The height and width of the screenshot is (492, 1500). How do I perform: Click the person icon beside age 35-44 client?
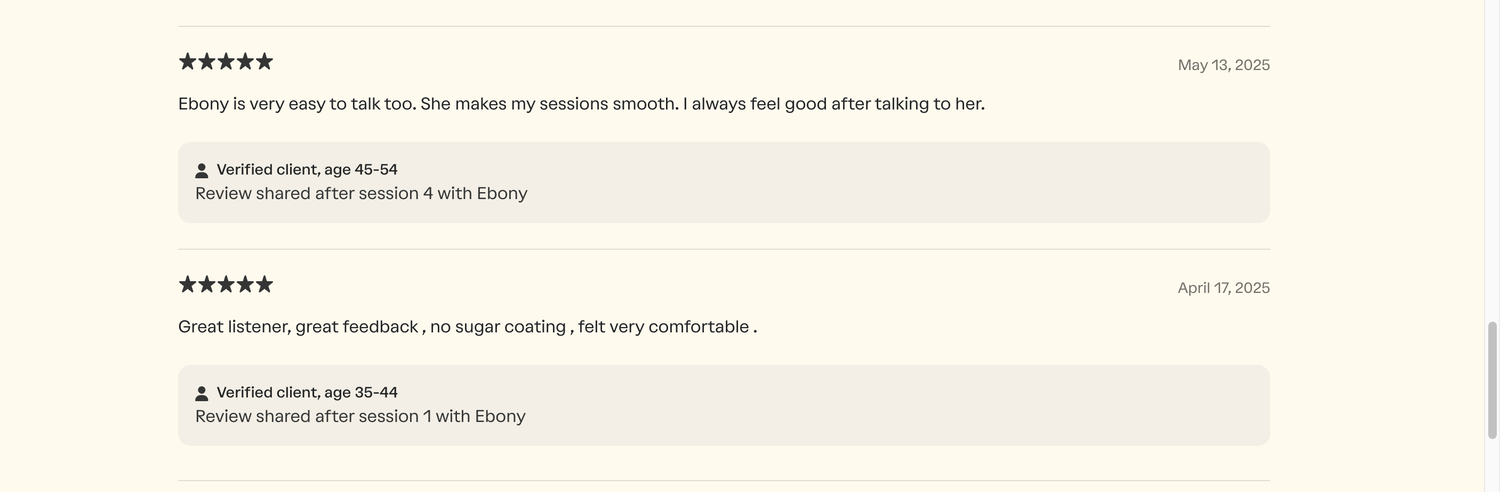click(x=202, y=394)
